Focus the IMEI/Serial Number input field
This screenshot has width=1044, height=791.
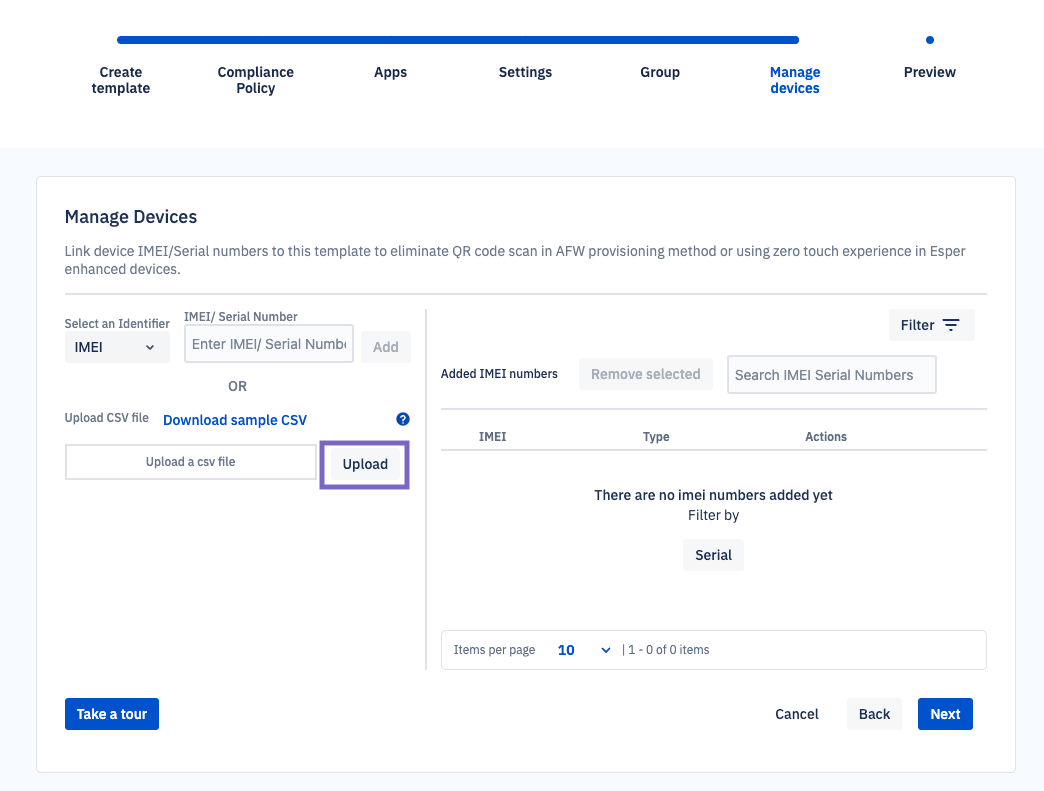269,344
